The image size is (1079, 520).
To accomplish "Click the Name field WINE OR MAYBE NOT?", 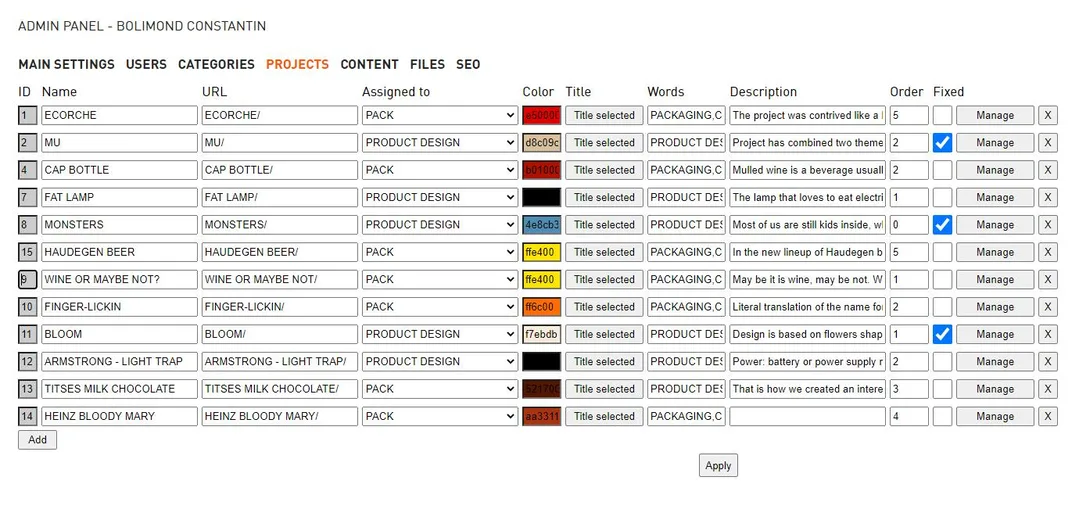I will pyautogui.click(x=119, y=279).
